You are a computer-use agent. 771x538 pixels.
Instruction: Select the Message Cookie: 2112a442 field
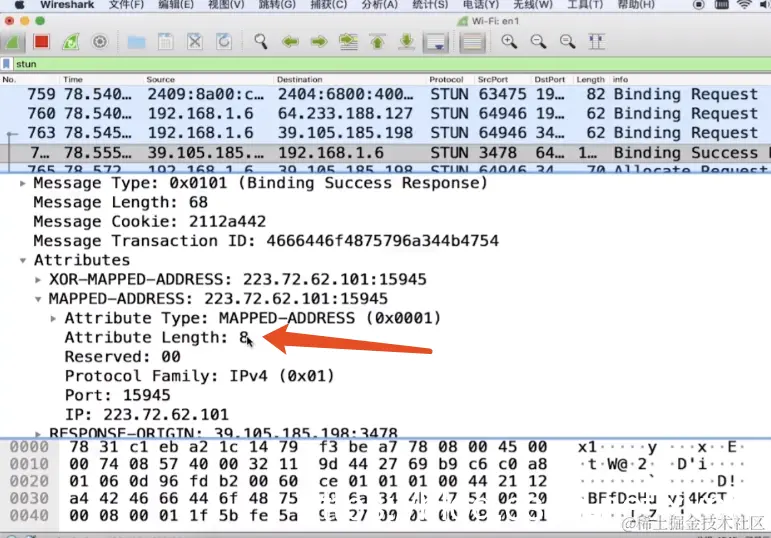point(149,221)
